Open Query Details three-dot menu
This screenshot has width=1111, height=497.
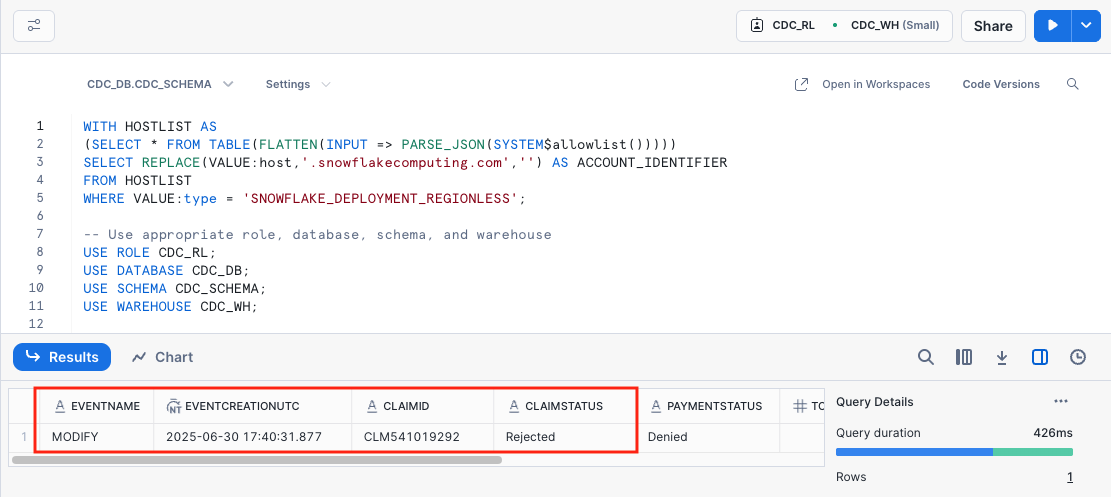click(x=1061, y=402)
